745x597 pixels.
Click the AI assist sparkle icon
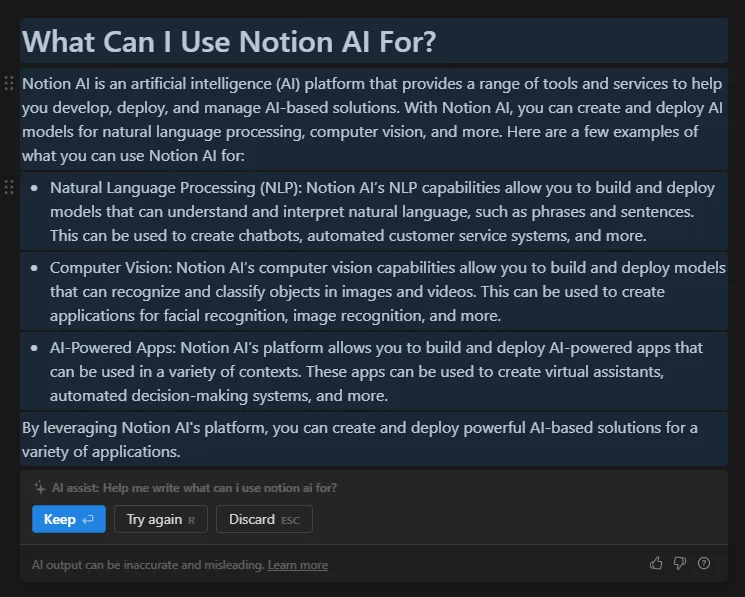coord(40,488)
